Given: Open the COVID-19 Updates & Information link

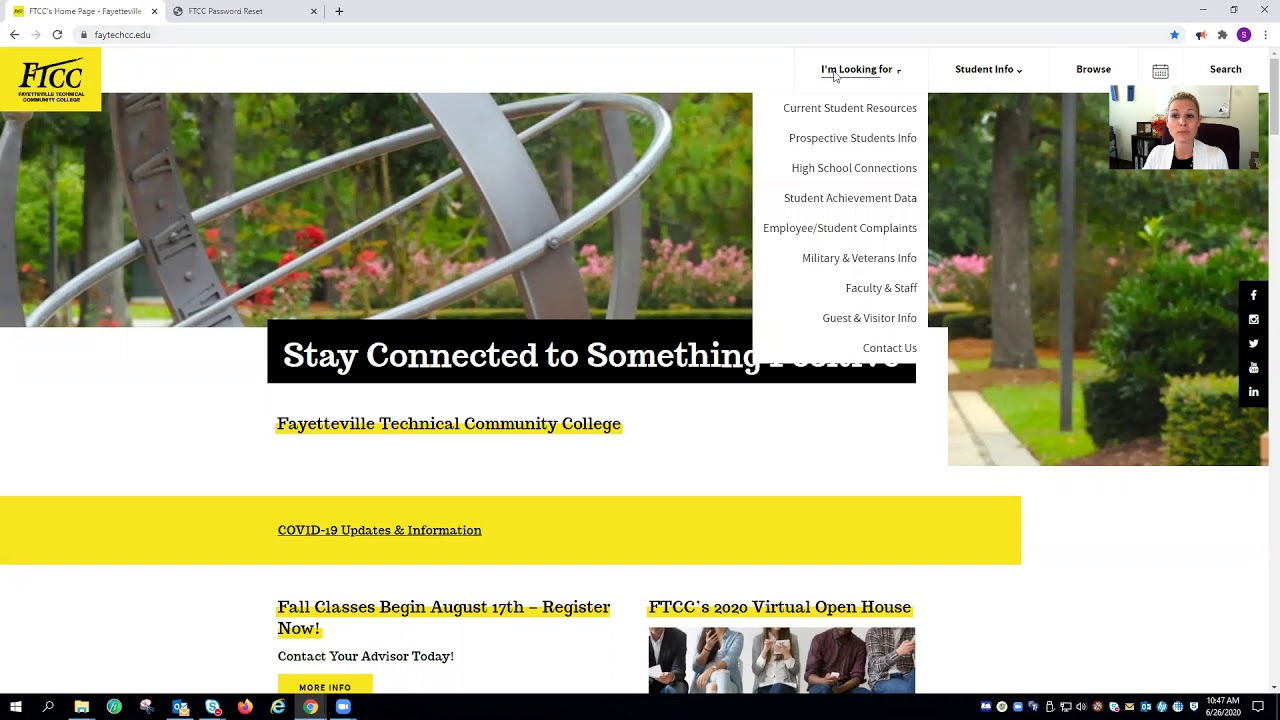Looking at the screenshot, I should [380, 531].
